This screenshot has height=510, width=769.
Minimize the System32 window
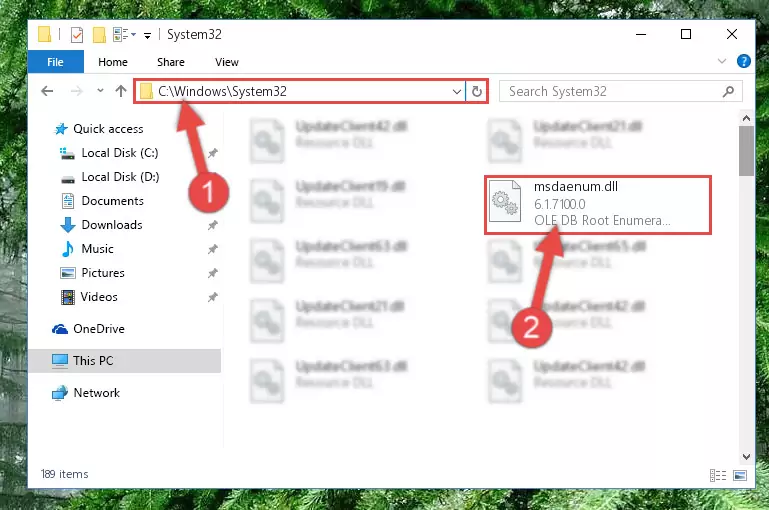(x=641, y=34)
